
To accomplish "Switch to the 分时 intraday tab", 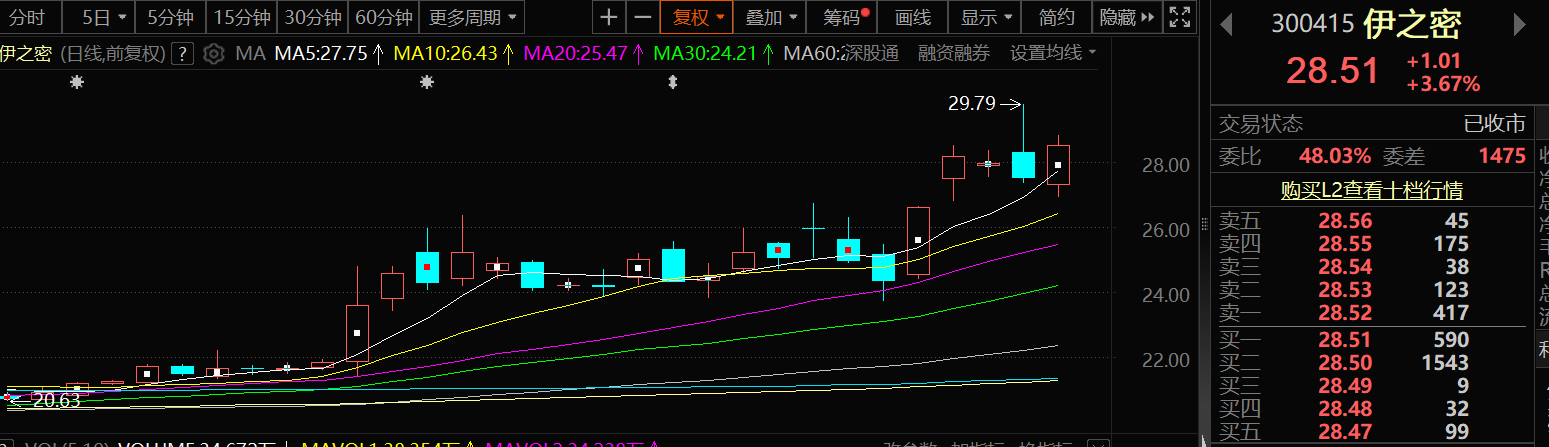I will 28,17.
